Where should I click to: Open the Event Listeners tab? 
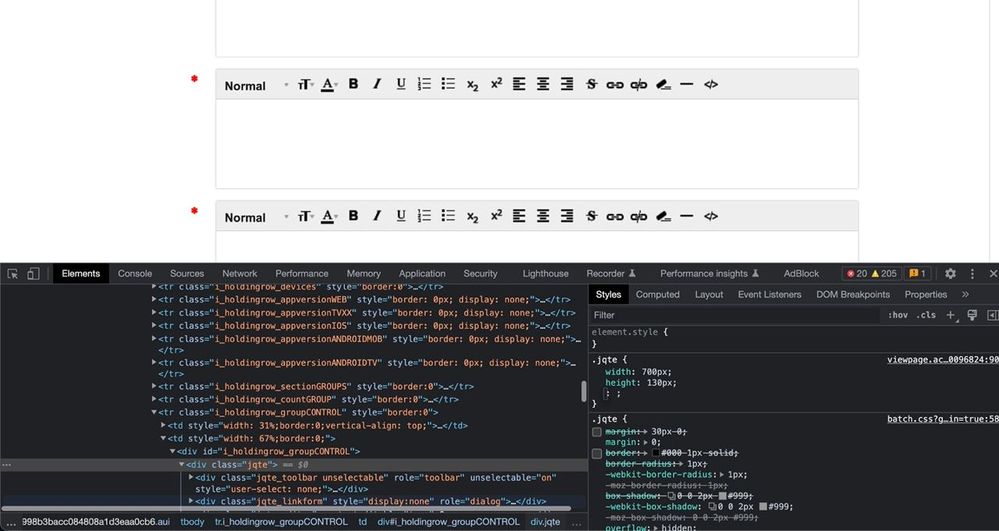[770, 295]
